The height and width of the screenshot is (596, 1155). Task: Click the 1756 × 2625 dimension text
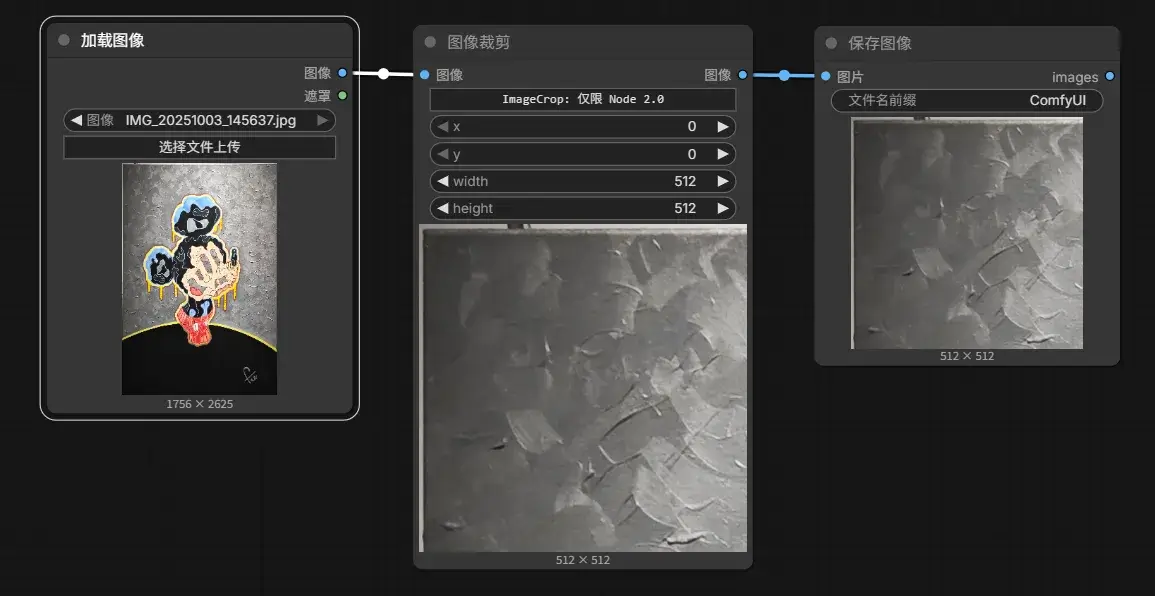(200, 404)
